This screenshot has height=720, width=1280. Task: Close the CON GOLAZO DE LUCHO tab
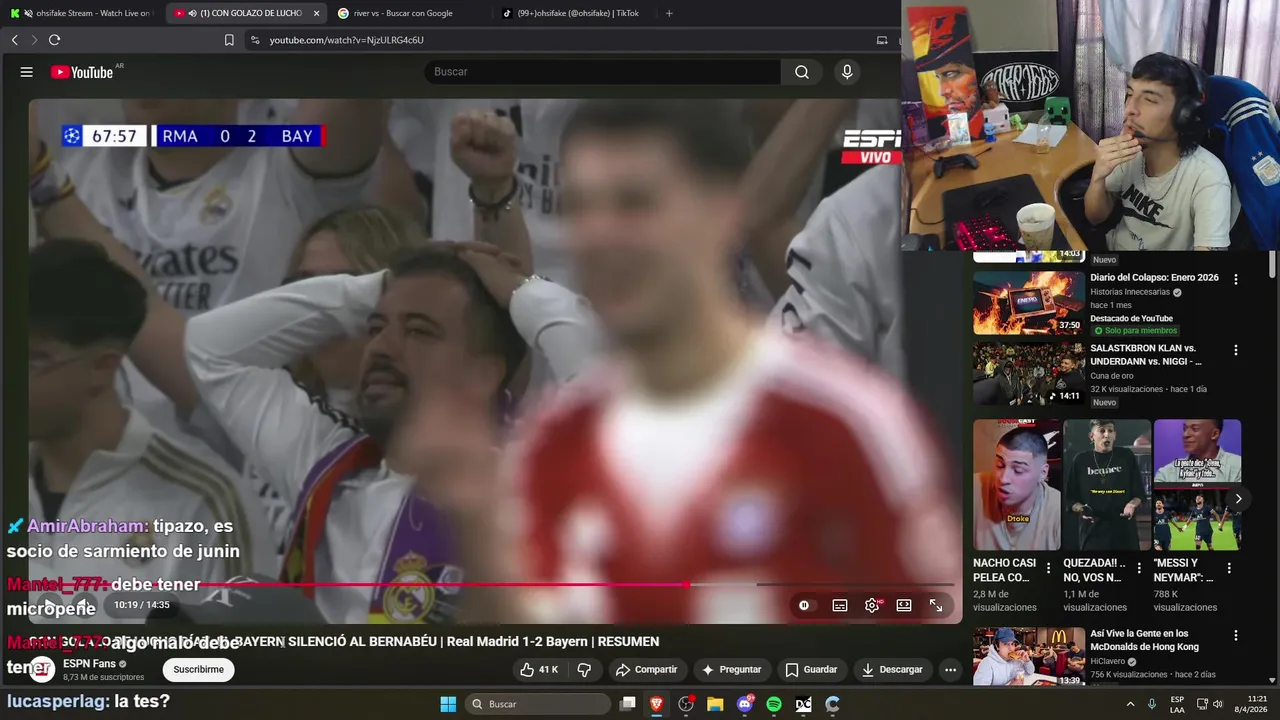(x=316, y=13)
